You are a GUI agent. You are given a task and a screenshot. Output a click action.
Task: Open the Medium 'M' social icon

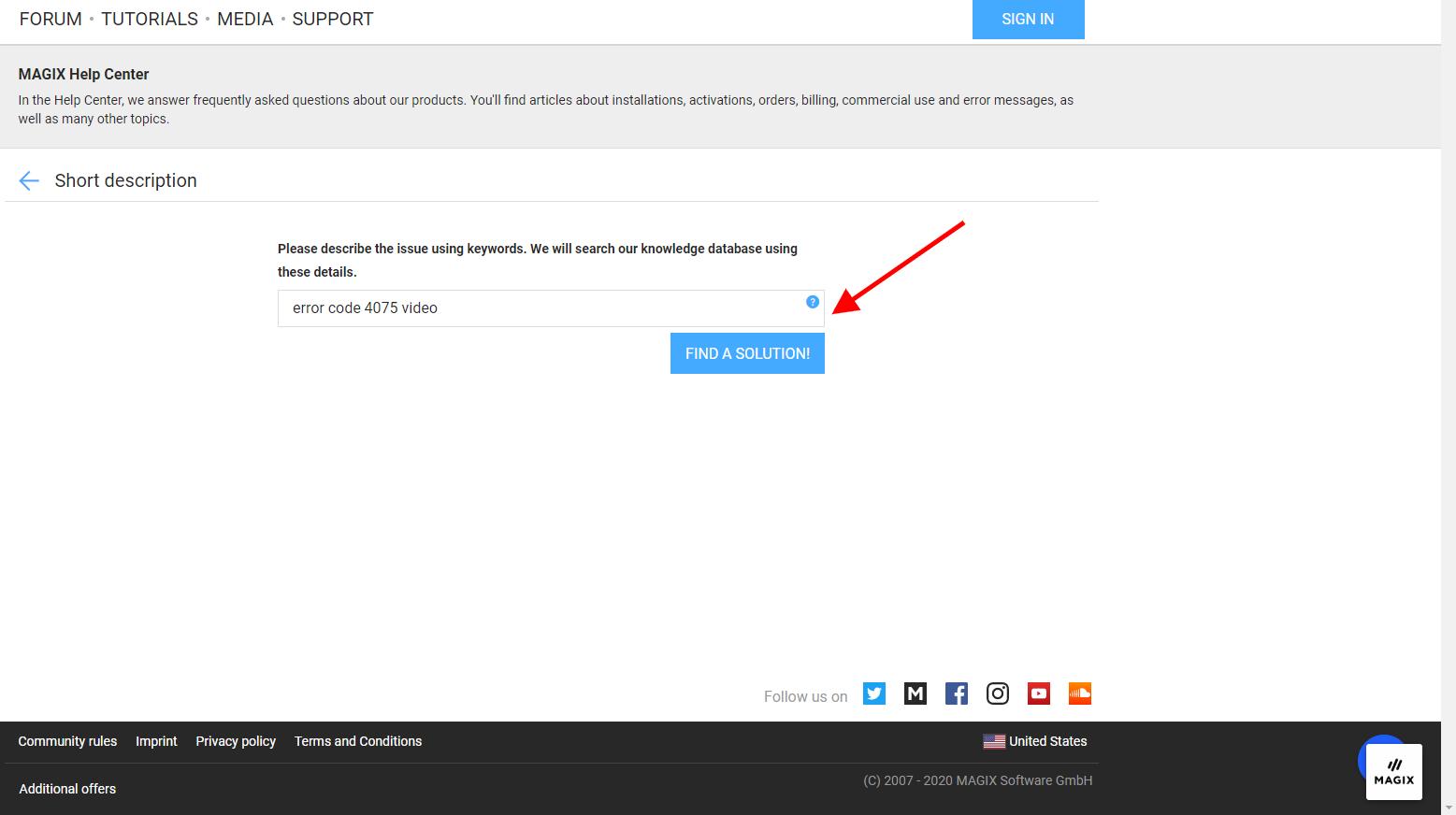pos(915,693)
